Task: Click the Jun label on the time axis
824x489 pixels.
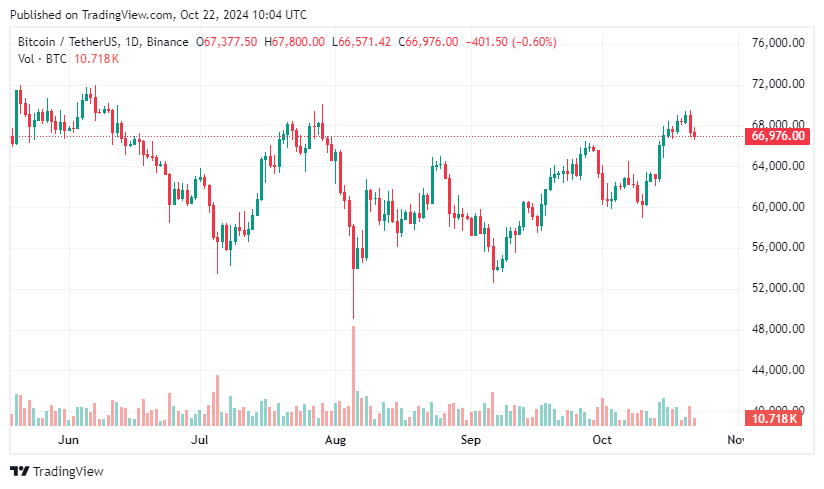Action: pos(68,439)
